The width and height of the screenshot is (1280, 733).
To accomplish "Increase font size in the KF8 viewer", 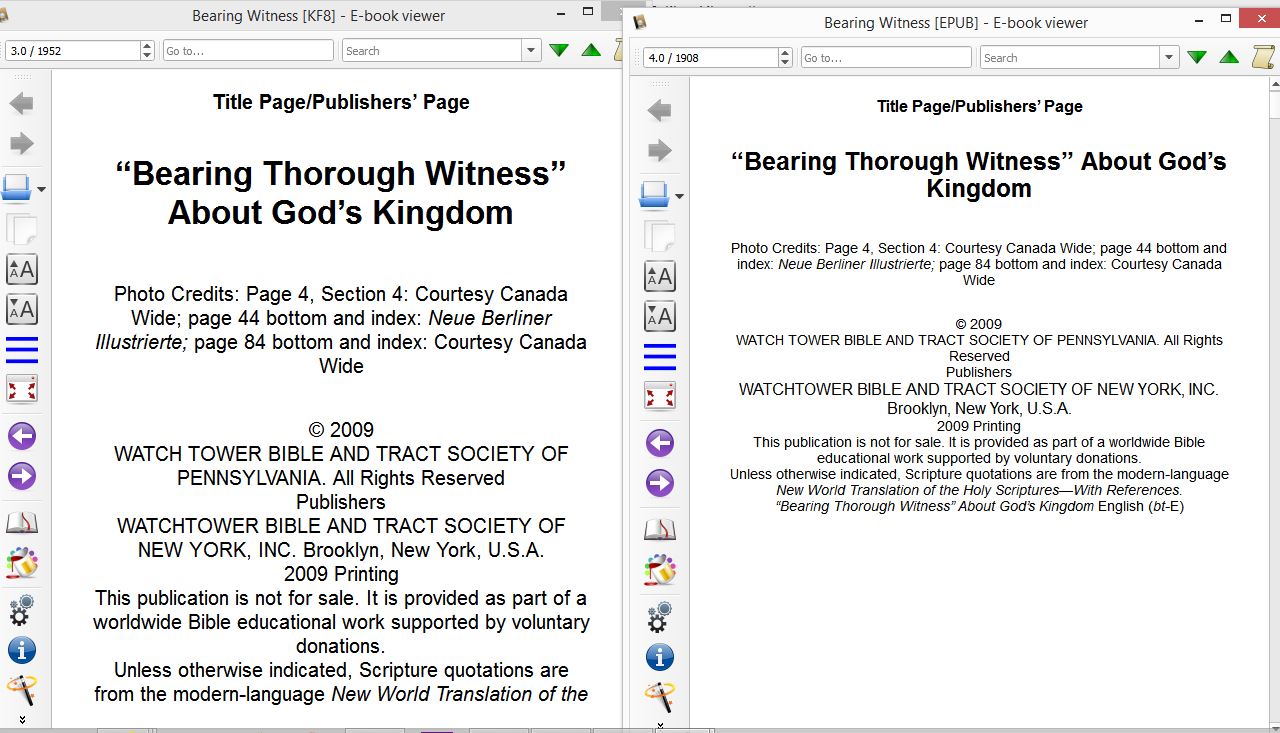I will coord(22,269).
